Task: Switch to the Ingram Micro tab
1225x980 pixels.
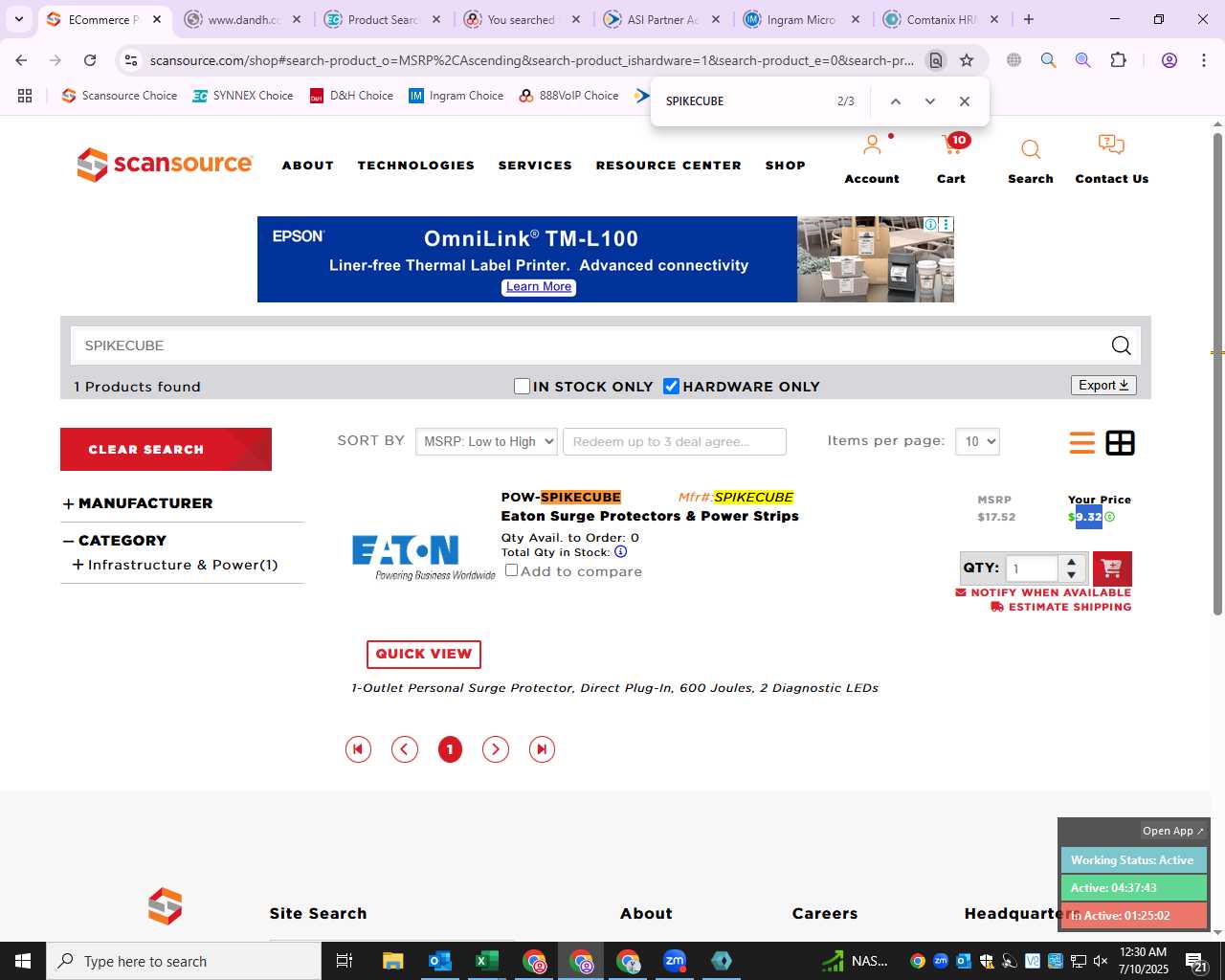Action: 802,19
